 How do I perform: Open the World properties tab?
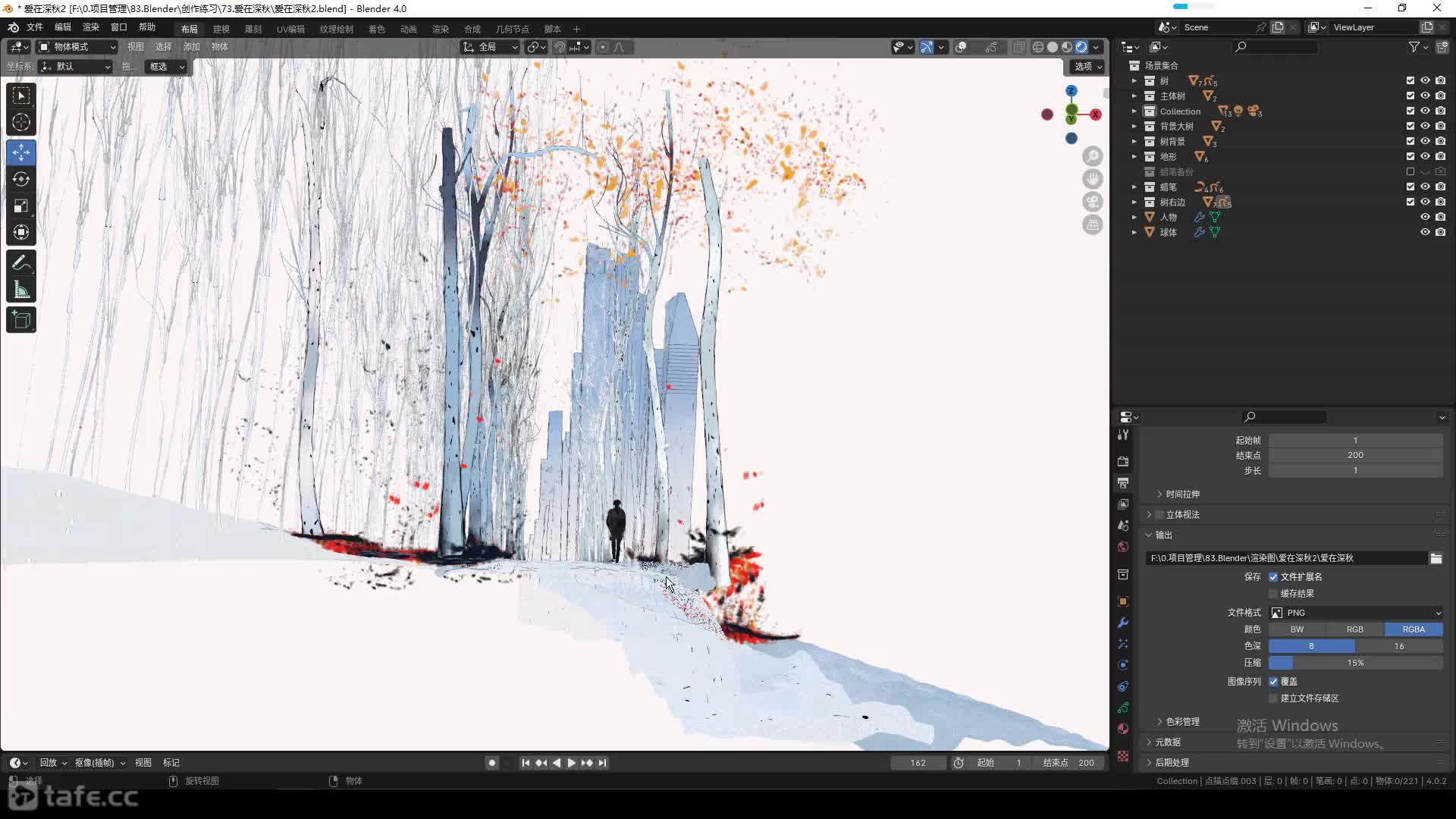click(1123, 546)
